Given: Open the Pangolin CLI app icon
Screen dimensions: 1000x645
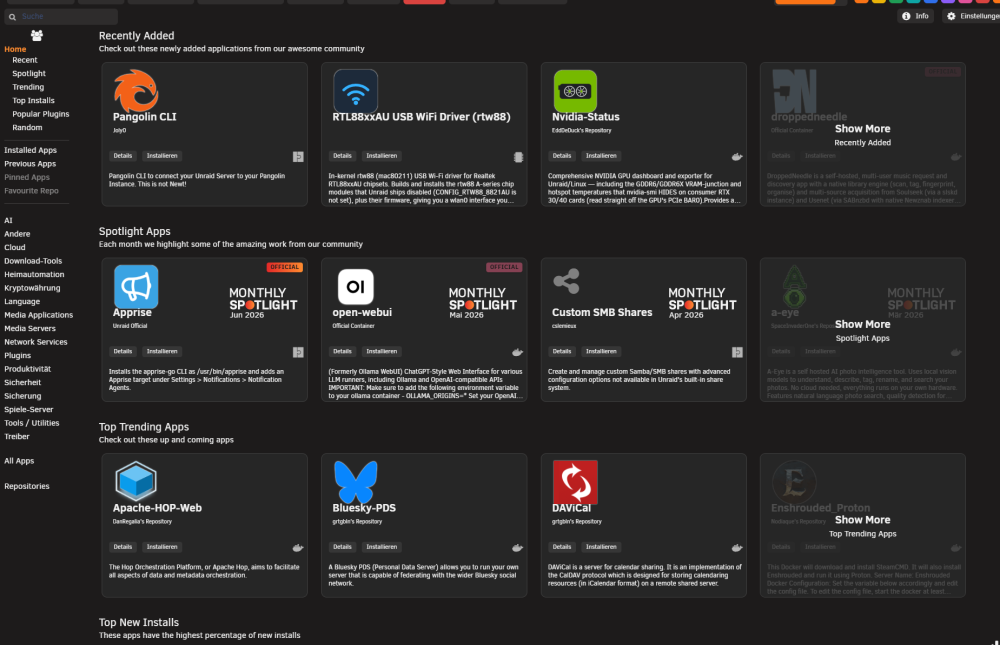Looking at the screenshot, I should coord(136,91).
